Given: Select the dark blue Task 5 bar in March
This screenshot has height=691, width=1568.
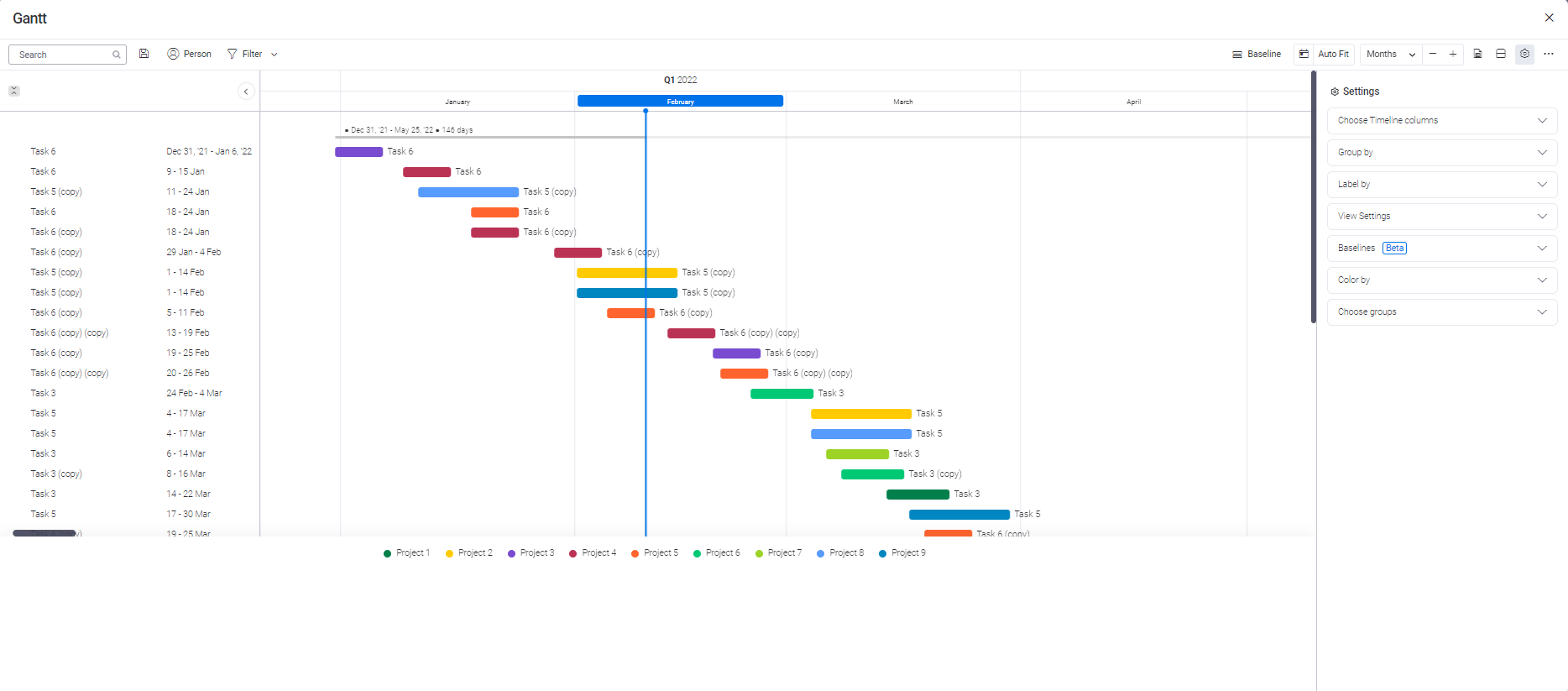Looking at the screenshot, I should 959,515.
